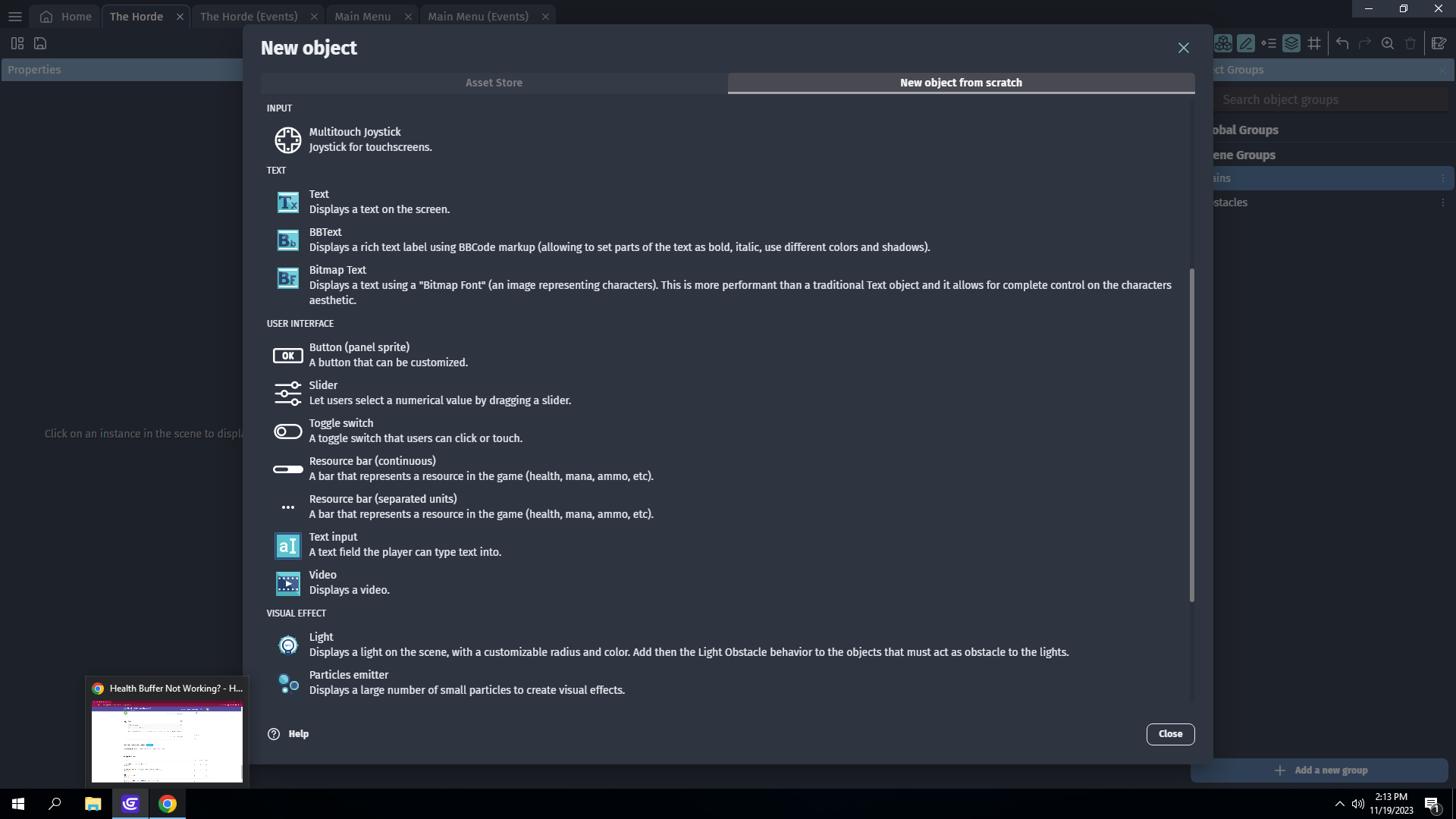Viewport: 1456px width, 819px height.
Task: Click the Close button in the dialog
Action: pyautogui.click(x=1169, y=734)
